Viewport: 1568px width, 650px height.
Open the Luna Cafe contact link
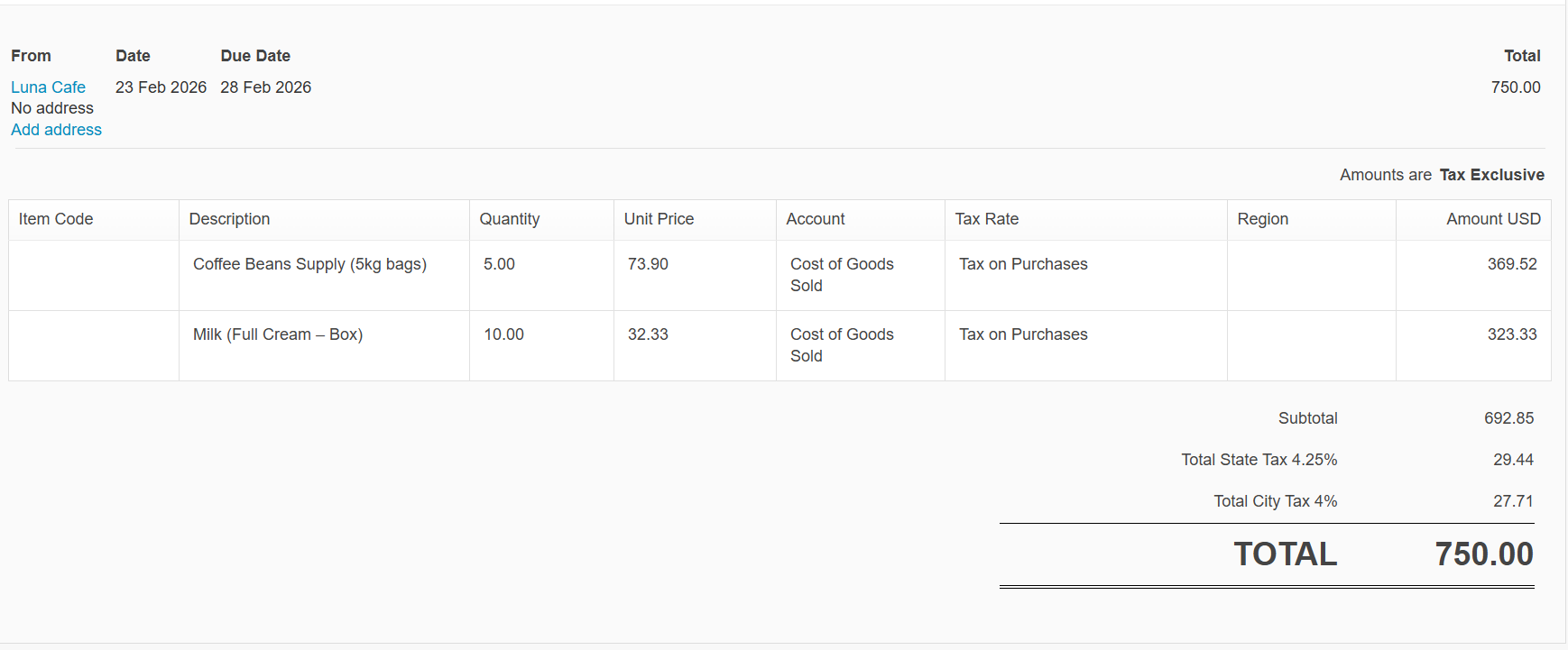tap(48, 87)
